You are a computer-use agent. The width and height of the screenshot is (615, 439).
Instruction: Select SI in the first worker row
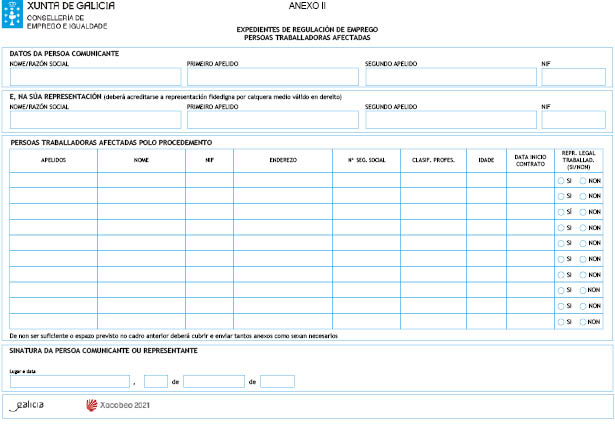(559, 180)
